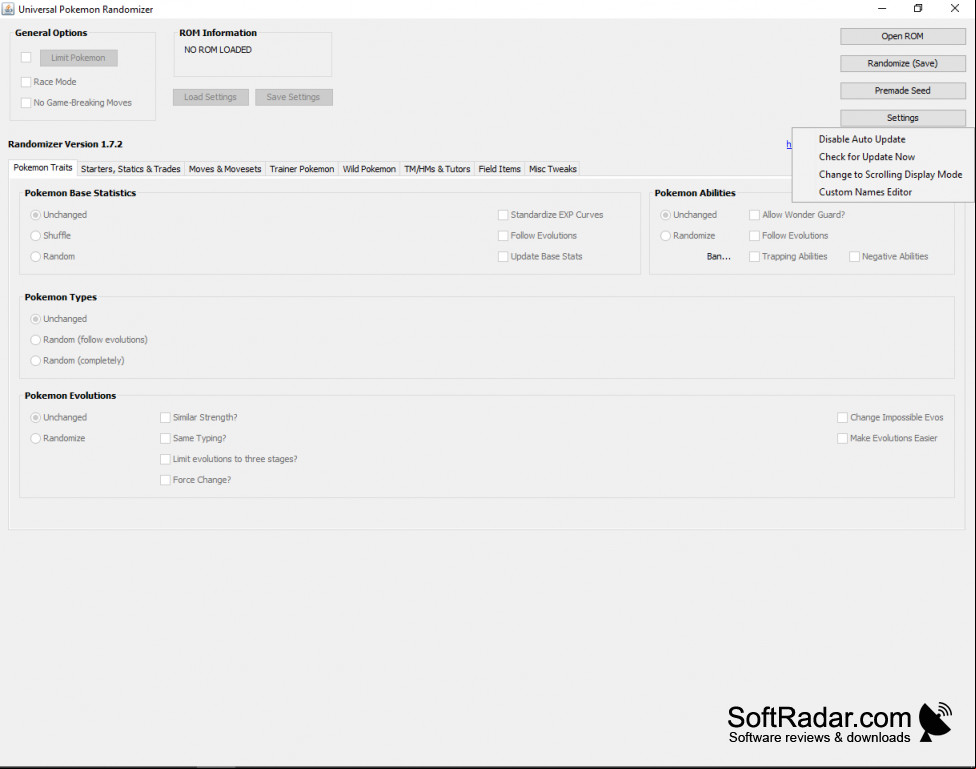Viewport: 976px width, 769px height.
Task: Tick the checkbox beside Limit Pokemon
Action: [x=26, y=57]
